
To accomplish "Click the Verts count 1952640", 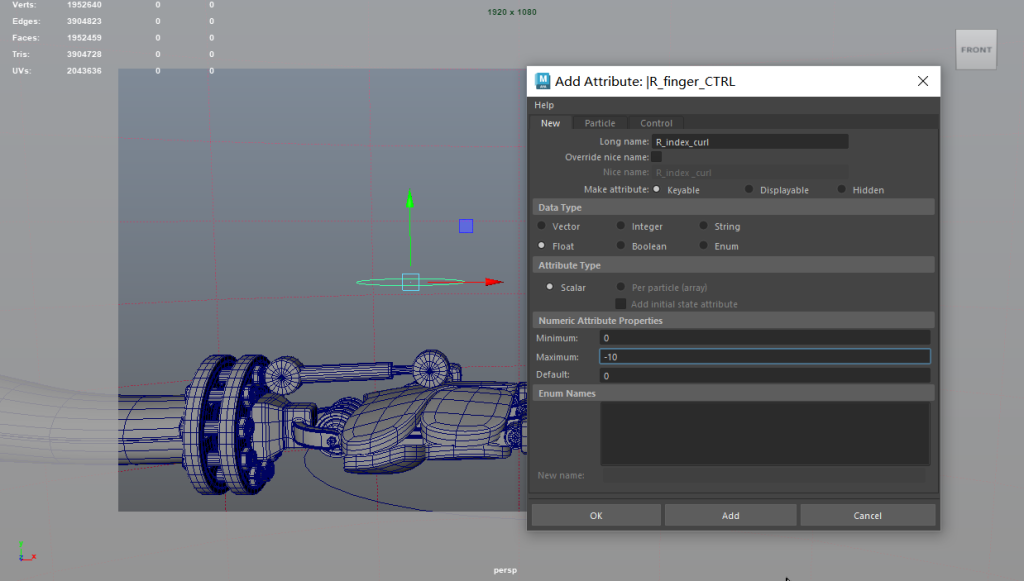I will click(84, 5).
